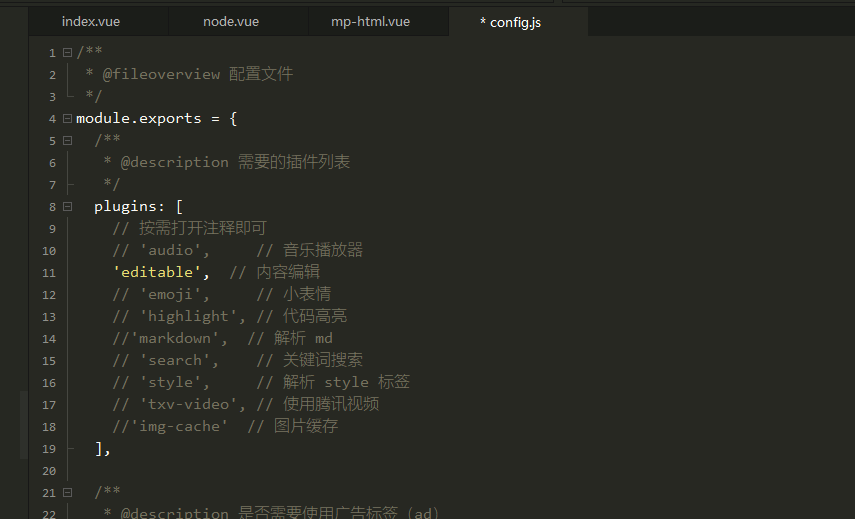Viewport: 855px width, 519px height.
Task: Collapse the plugins array fold at line 8
Action: point(68,207)
